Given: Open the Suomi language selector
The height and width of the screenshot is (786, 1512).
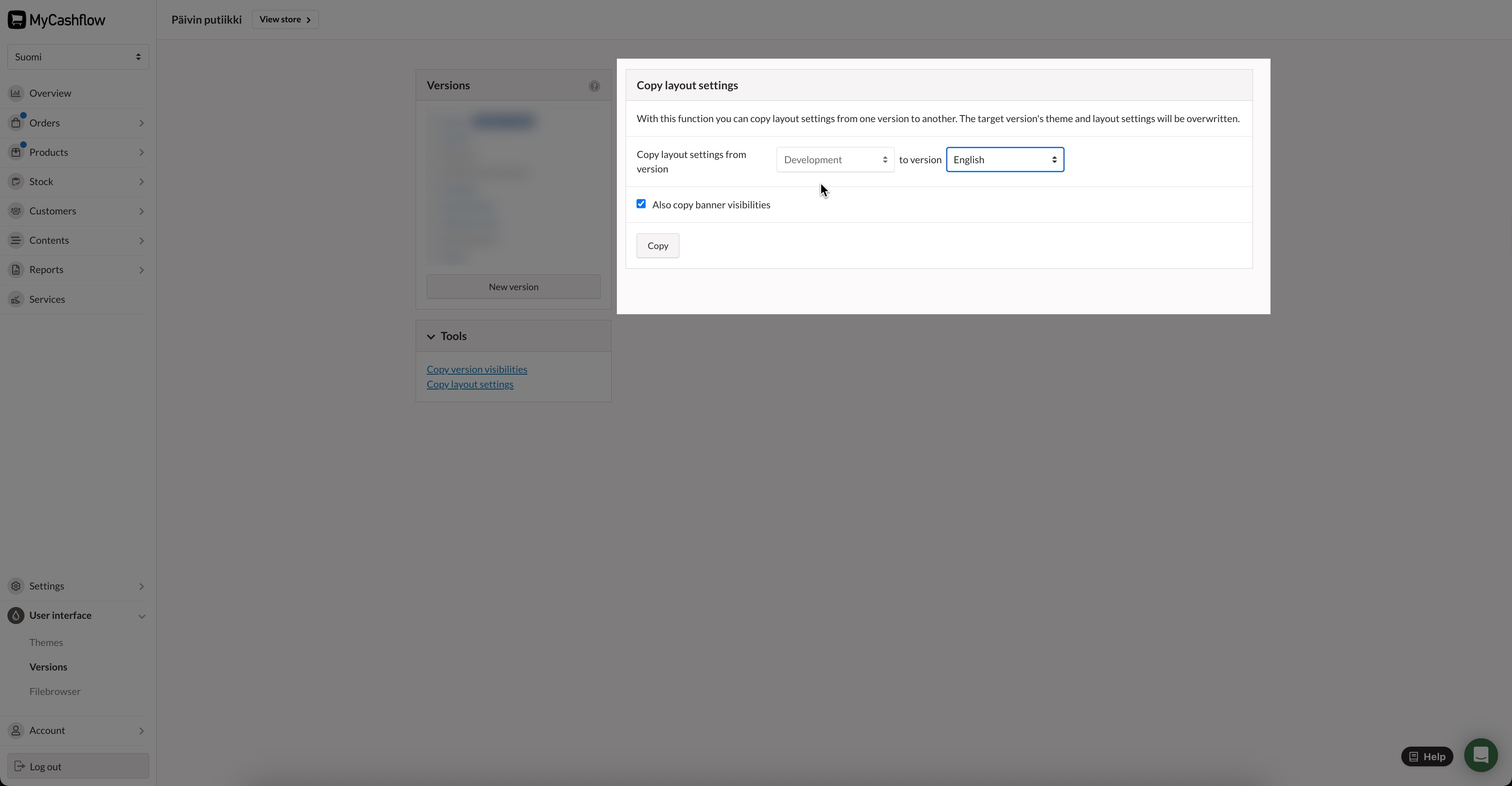Looking at the screenshot, I should [x=78, y=57].
